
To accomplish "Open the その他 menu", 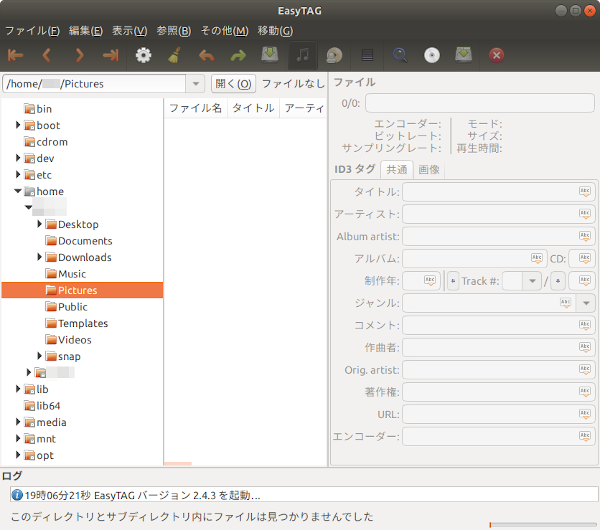I will [x=225, y=31].
